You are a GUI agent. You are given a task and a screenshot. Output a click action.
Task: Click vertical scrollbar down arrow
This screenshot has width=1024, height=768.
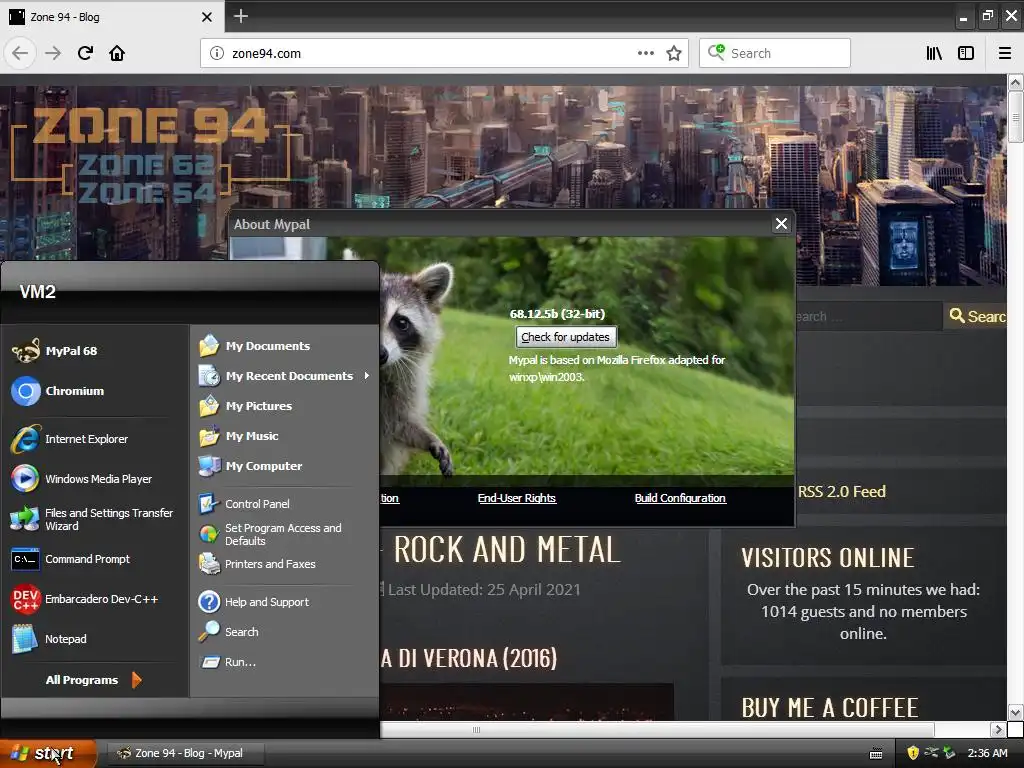(1015, 712)
